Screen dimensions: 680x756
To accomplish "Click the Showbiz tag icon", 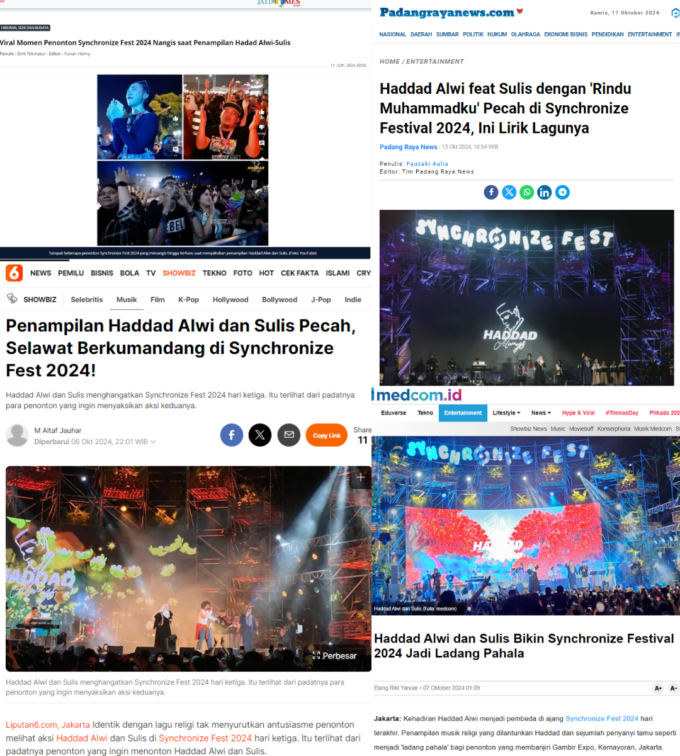I will point(12,299).
